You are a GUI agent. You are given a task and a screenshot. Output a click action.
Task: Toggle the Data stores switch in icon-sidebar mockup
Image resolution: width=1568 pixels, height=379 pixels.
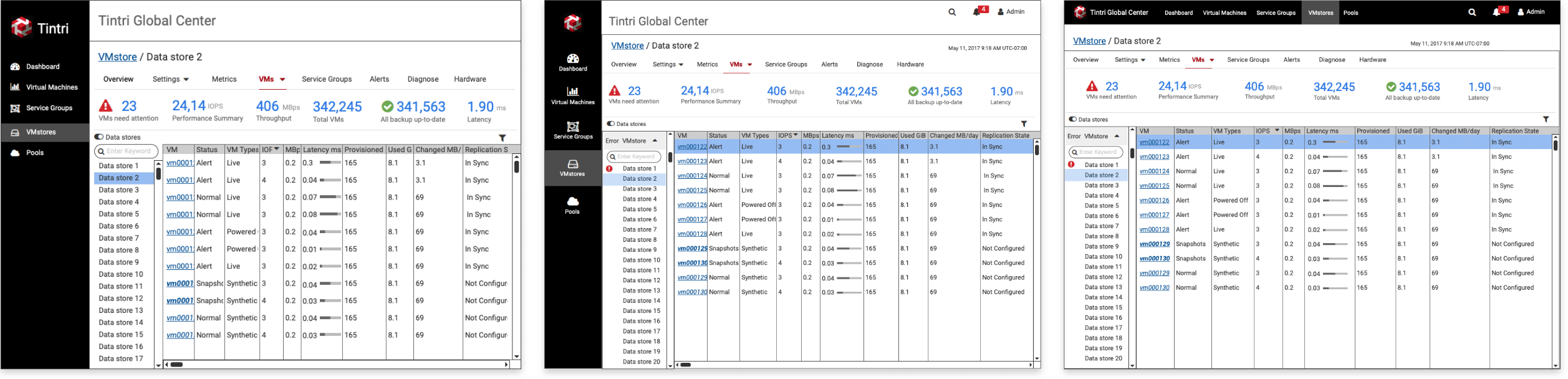pyautogui.click(x=610, y=124)
